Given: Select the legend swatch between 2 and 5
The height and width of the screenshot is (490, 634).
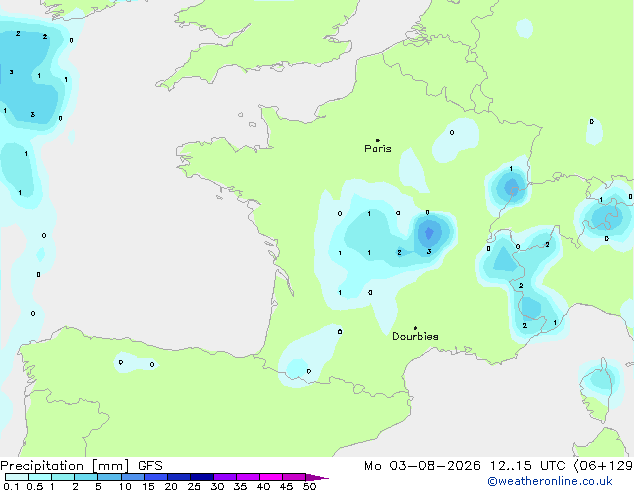Looking at the screenshot, I should (x=86, y=477).
